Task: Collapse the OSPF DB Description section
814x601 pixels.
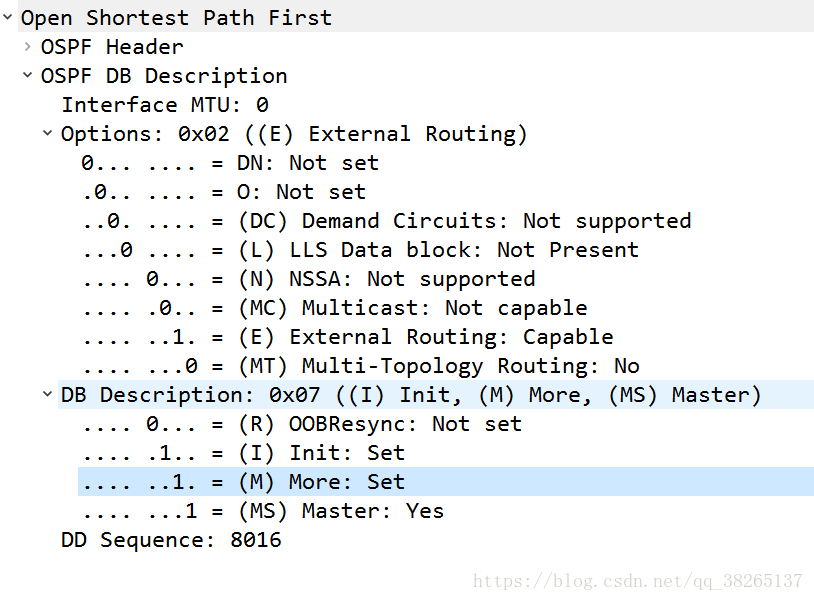Action: 28,75
